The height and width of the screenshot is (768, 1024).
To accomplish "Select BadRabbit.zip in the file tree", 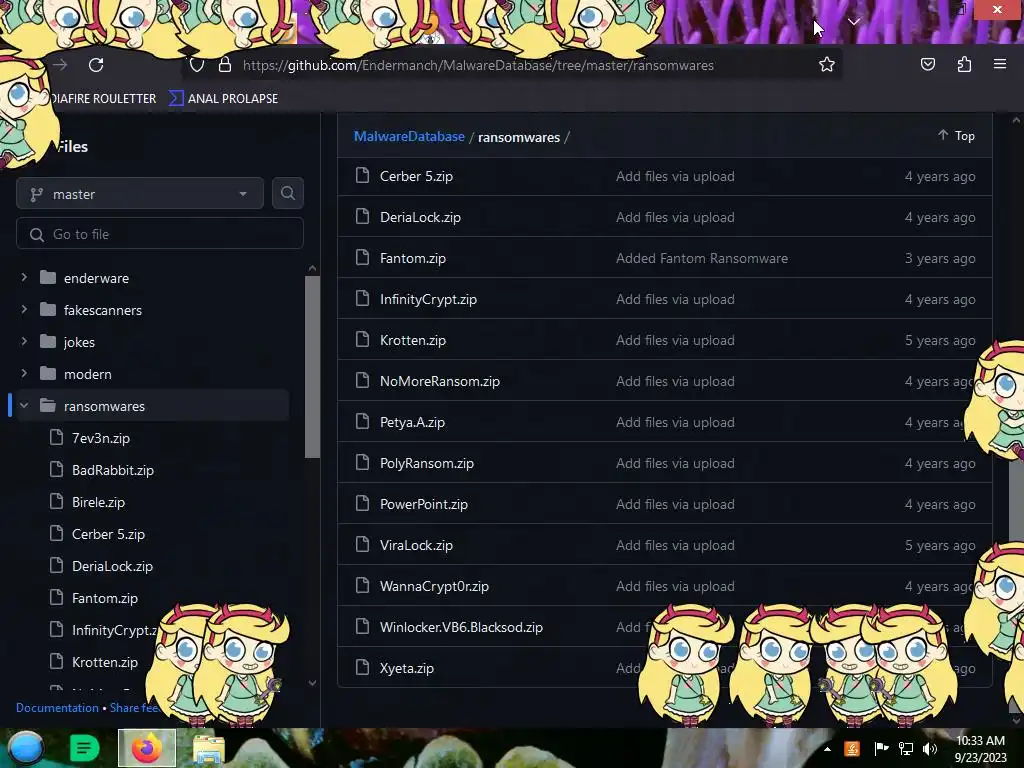I will pyautogui.click(x=112, y=470).
